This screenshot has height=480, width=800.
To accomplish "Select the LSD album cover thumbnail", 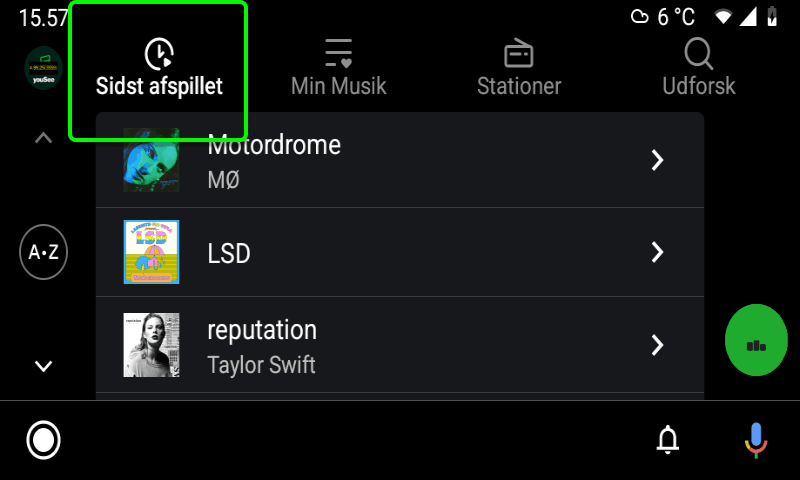I will pos(151,252).
